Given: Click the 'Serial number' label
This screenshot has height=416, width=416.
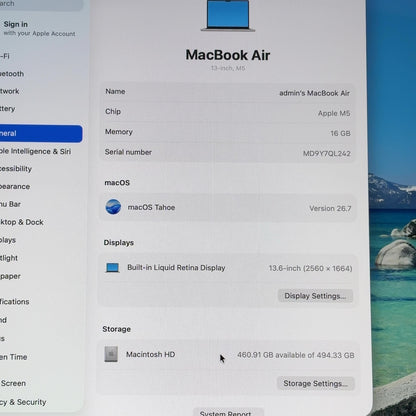Looking at the screenshot, I should pos(128,152).
